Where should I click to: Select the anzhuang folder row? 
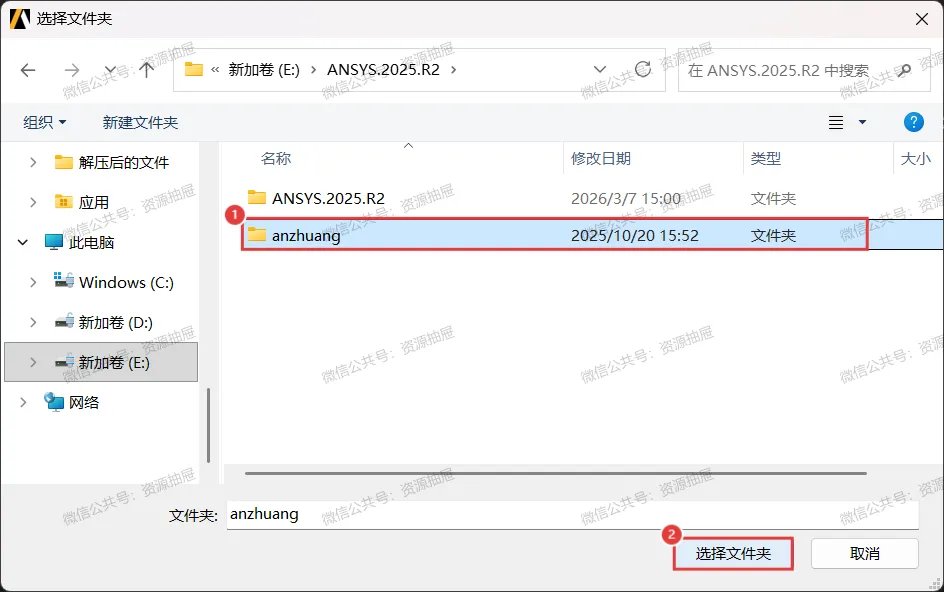tap(593, 235)
